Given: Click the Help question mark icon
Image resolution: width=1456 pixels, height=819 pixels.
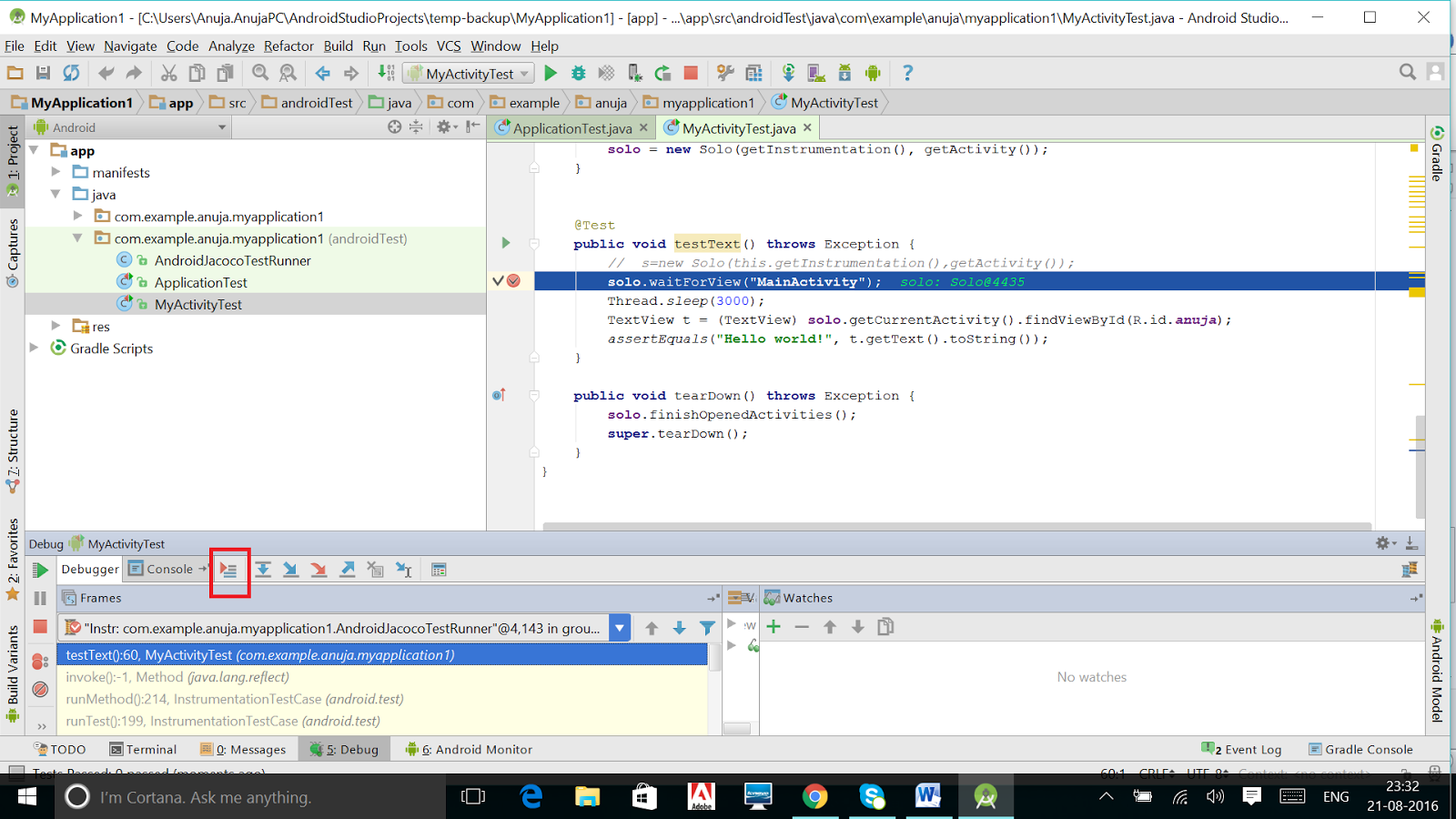Looking at the screenshot, I should click(907, 73).
